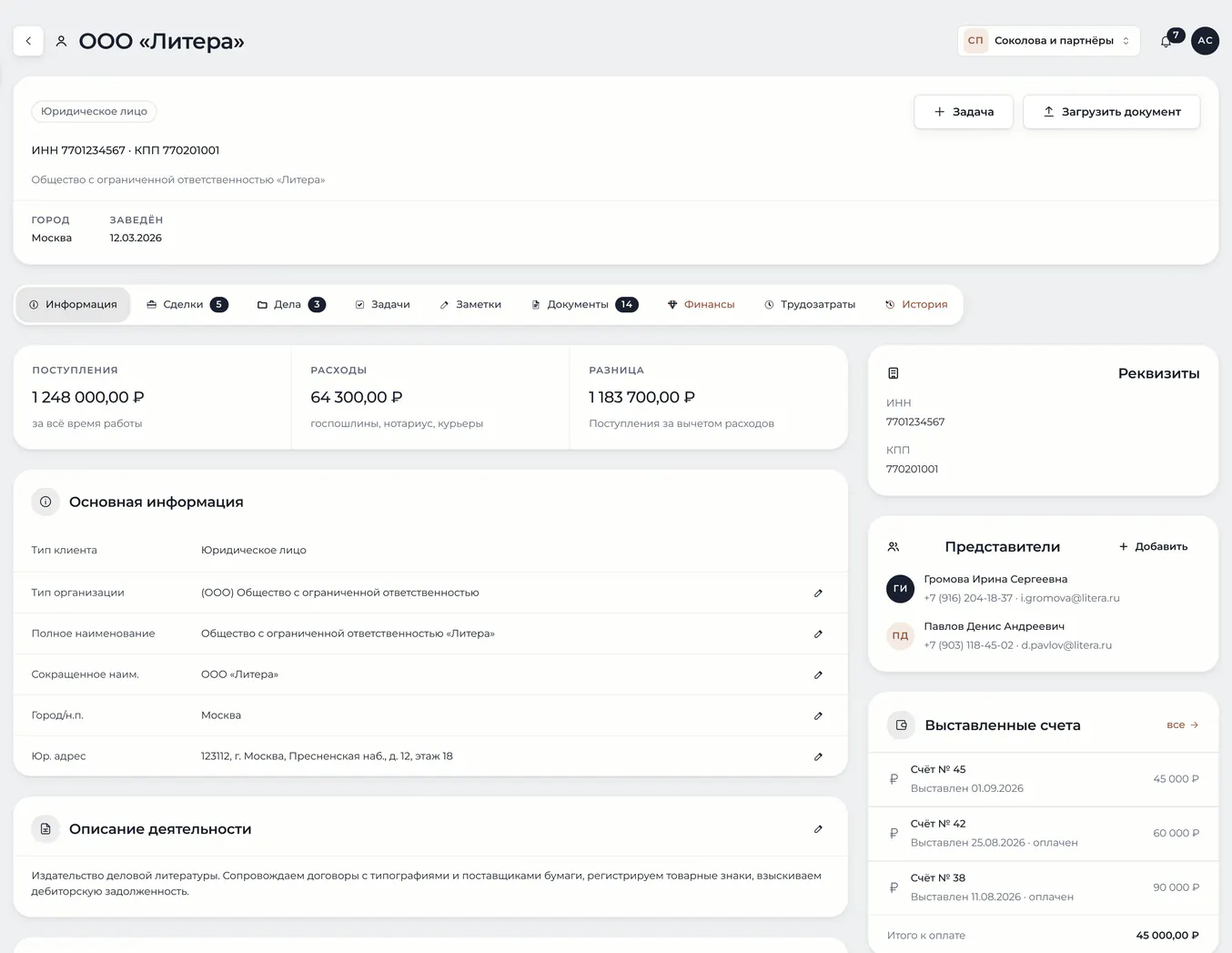Open the Дела tab
The height and width of the screenshot is (953, 1232).
[x=291, y=304]
